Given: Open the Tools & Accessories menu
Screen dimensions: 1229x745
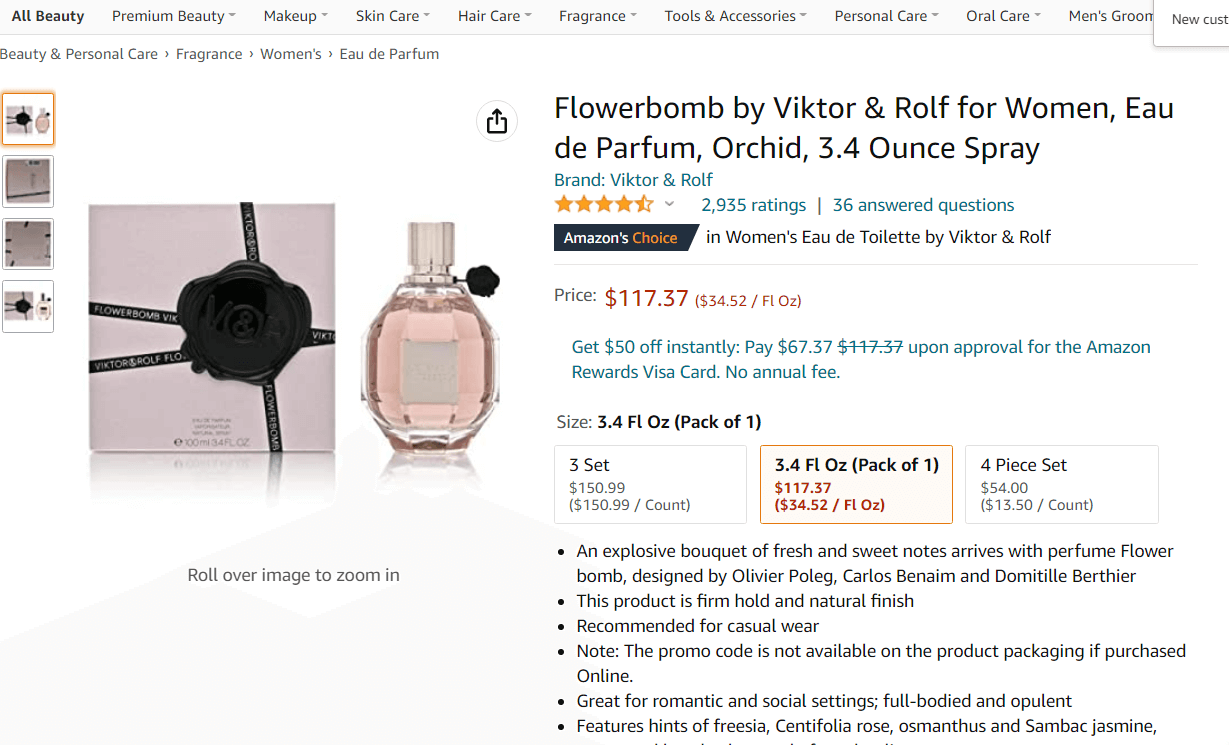Looking at the screenshot, I should [x=736, y=16].
